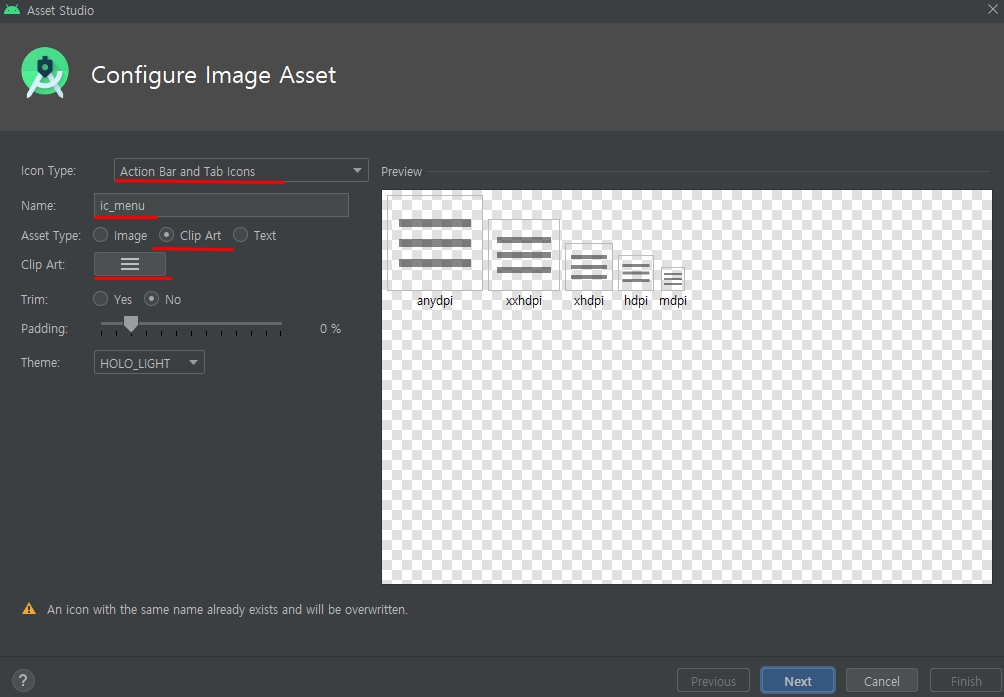Screen dimensions: 1004x697
Task: Select the anydpi preview thumbnail
Action: coord(435,243)
